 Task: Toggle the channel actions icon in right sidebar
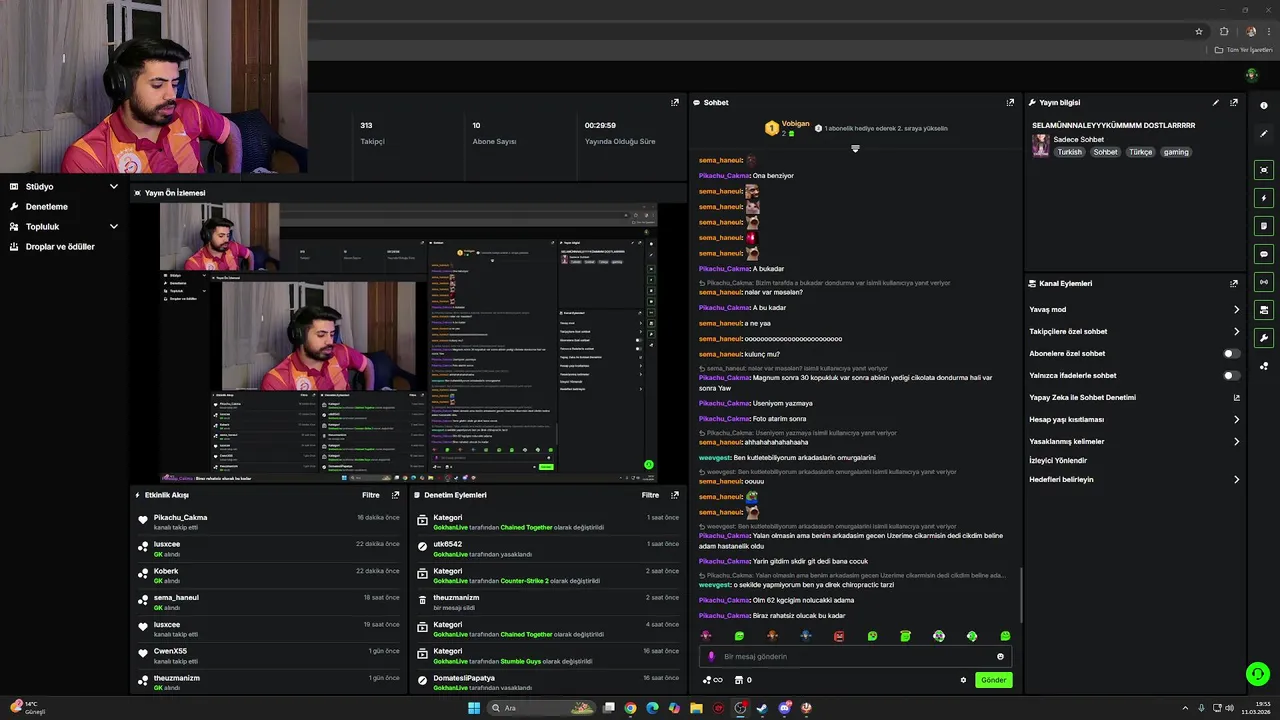pos(1264,310)
